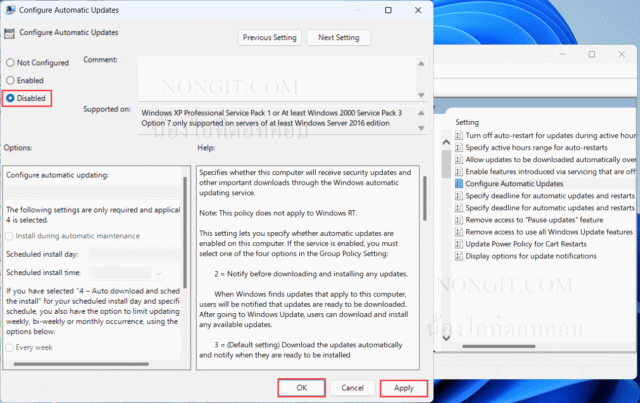
Task: Click icon for Display options for update notifications
Action: tap(459, 256)
